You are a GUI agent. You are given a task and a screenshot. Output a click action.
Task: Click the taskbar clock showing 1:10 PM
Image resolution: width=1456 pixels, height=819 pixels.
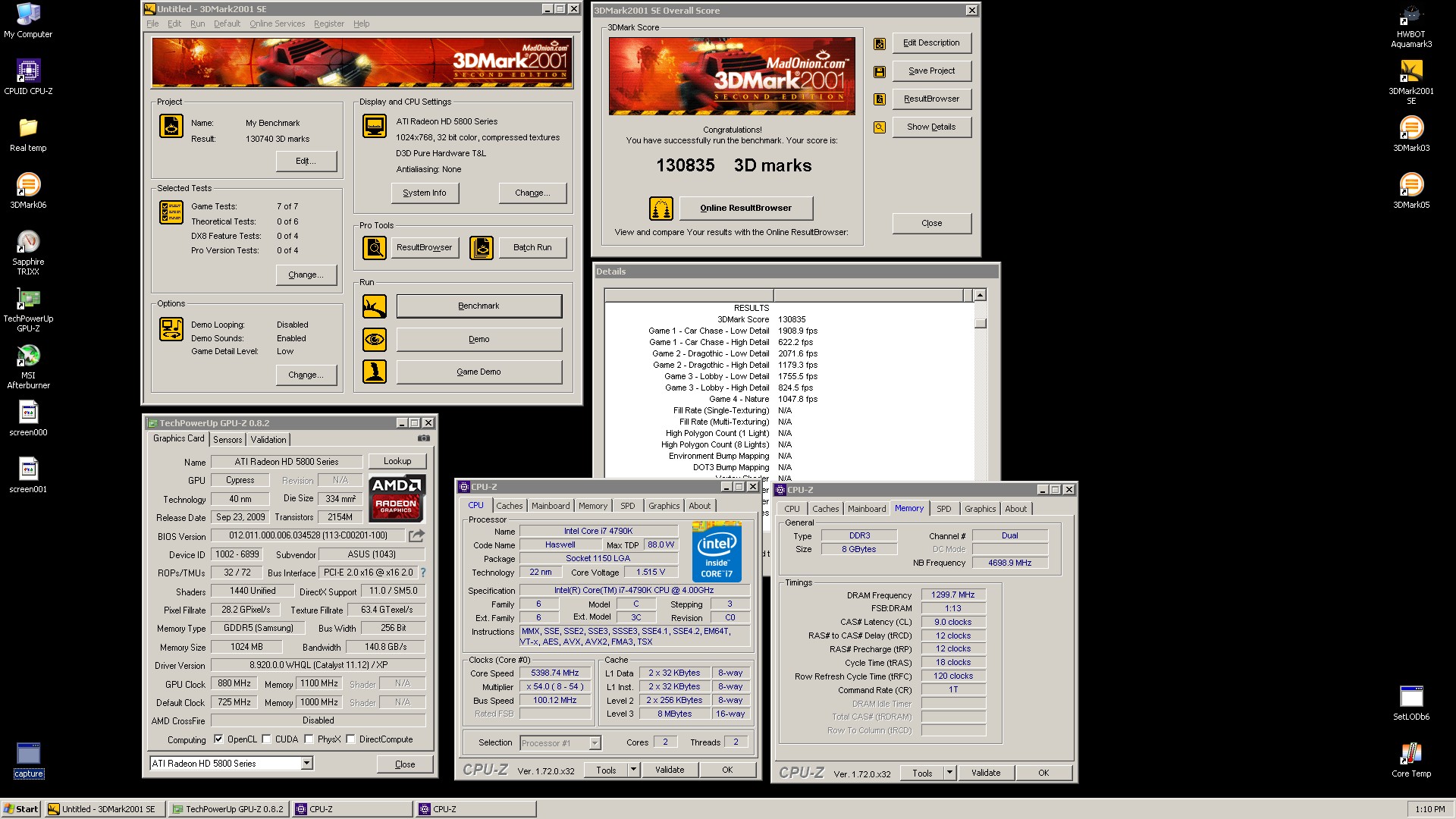coord(1429,809)
